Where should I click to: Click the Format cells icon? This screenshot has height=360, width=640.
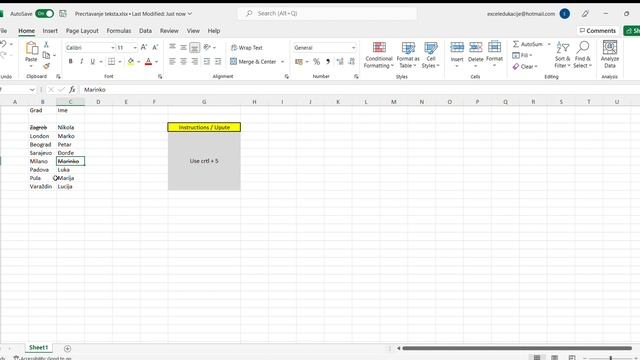coord(494,47)
